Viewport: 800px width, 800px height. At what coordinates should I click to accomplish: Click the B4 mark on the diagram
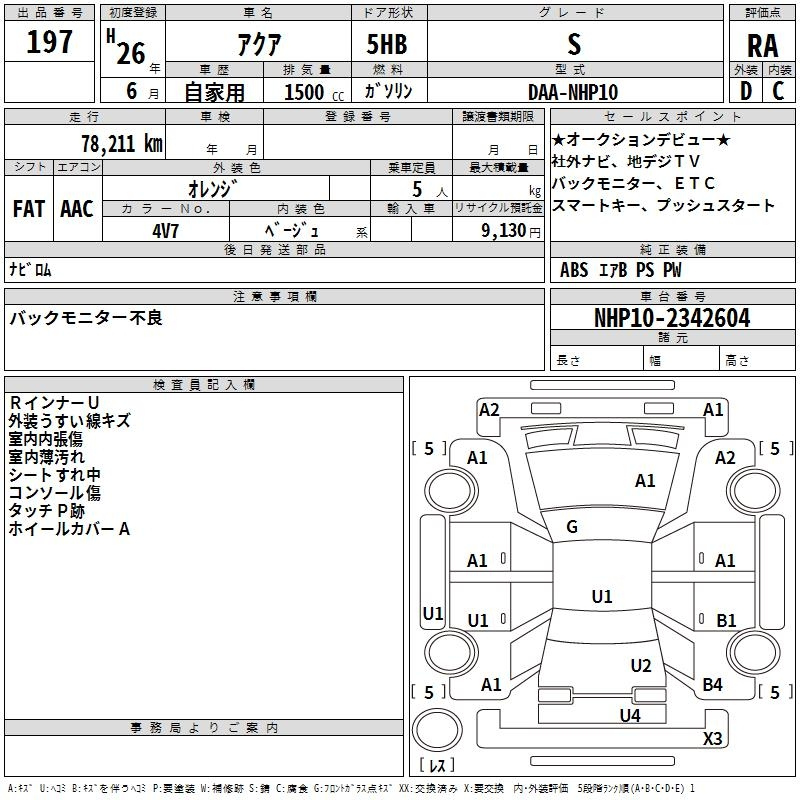(712, 685)
